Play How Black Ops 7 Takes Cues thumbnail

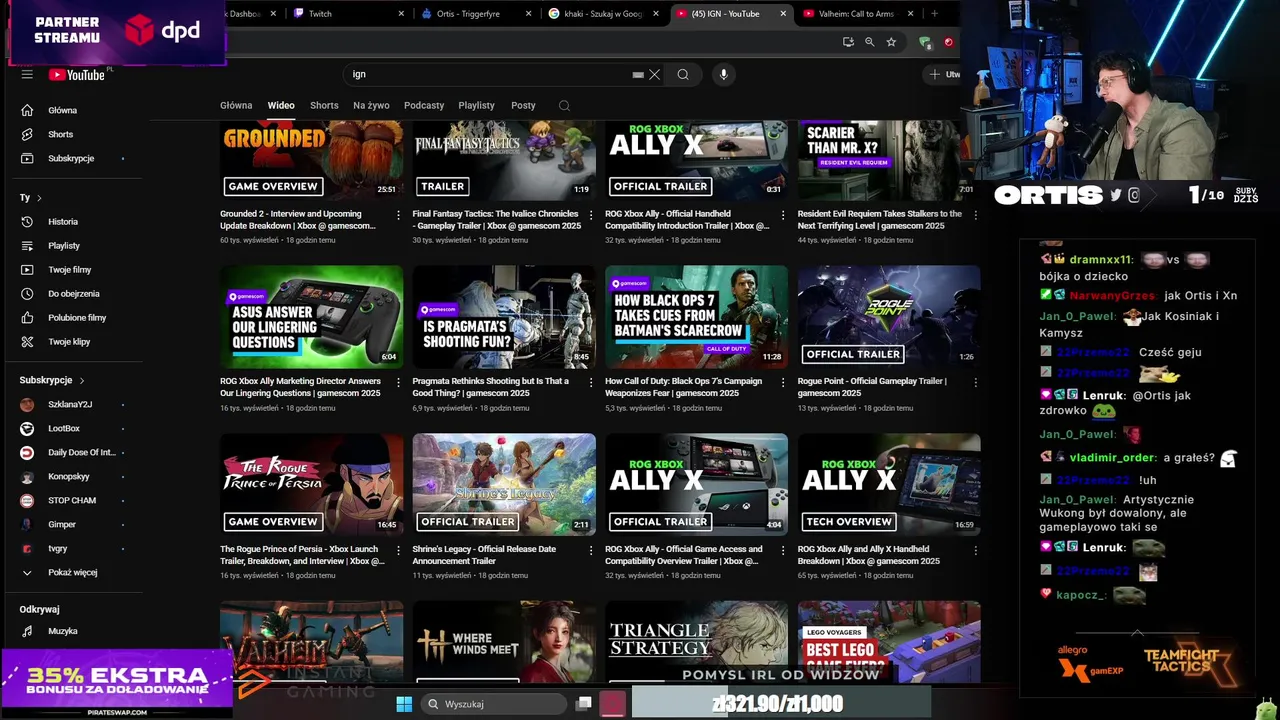click(696, 317)
